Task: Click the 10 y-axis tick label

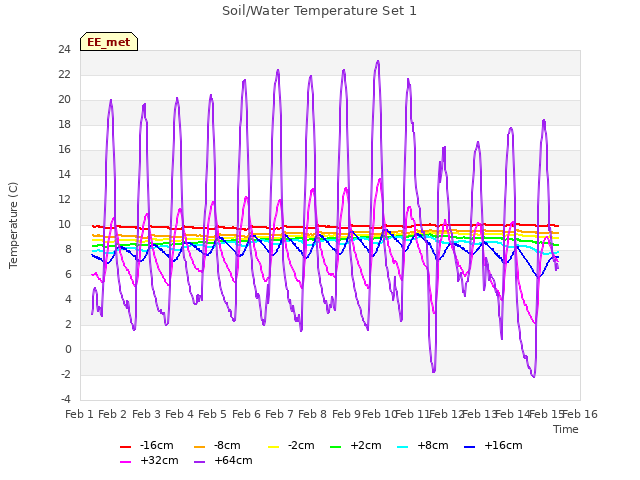Action: (64, 224)
